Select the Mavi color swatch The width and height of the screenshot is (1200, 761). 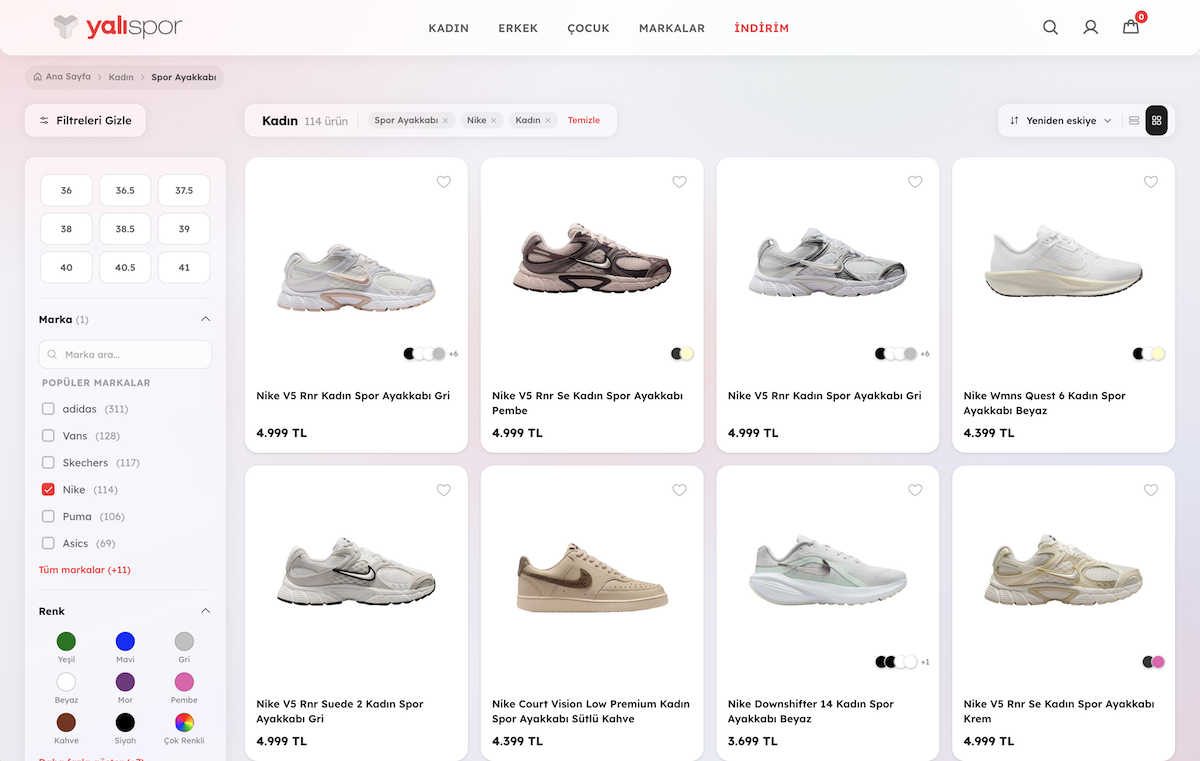[x=125, y=641]
